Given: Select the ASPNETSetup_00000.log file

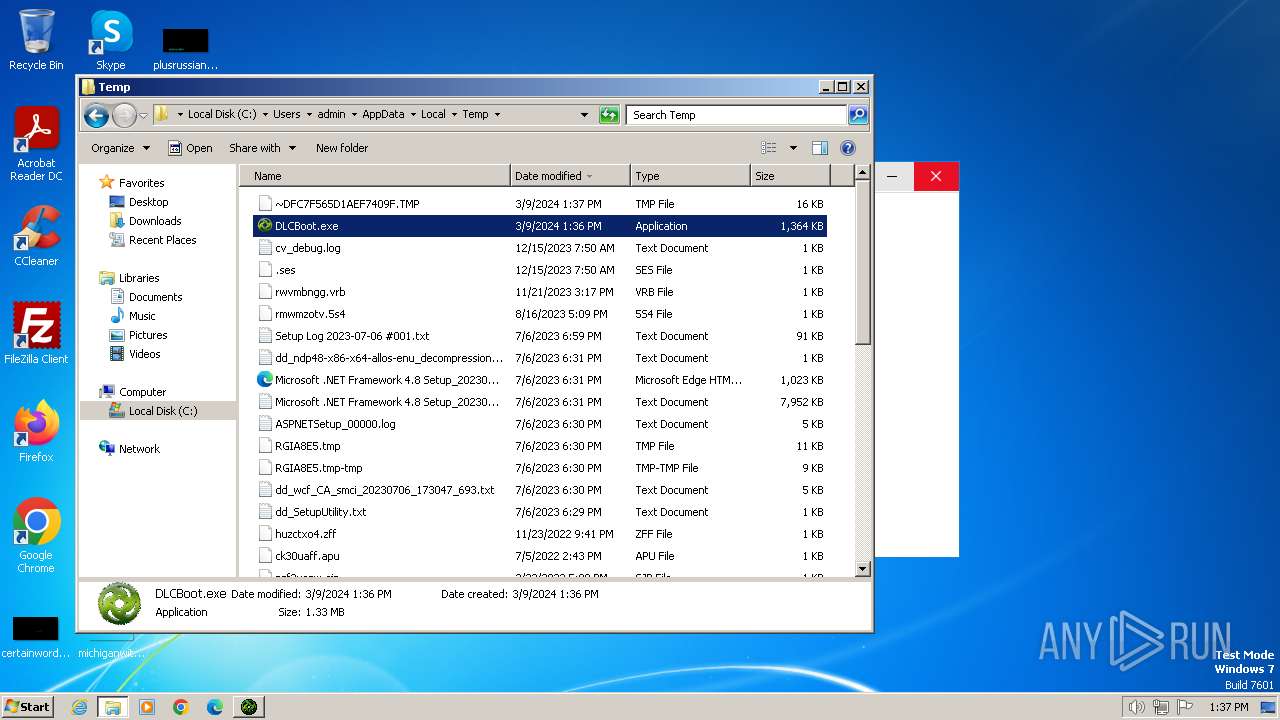Looking at the screenshot, I should click(540, 424).
